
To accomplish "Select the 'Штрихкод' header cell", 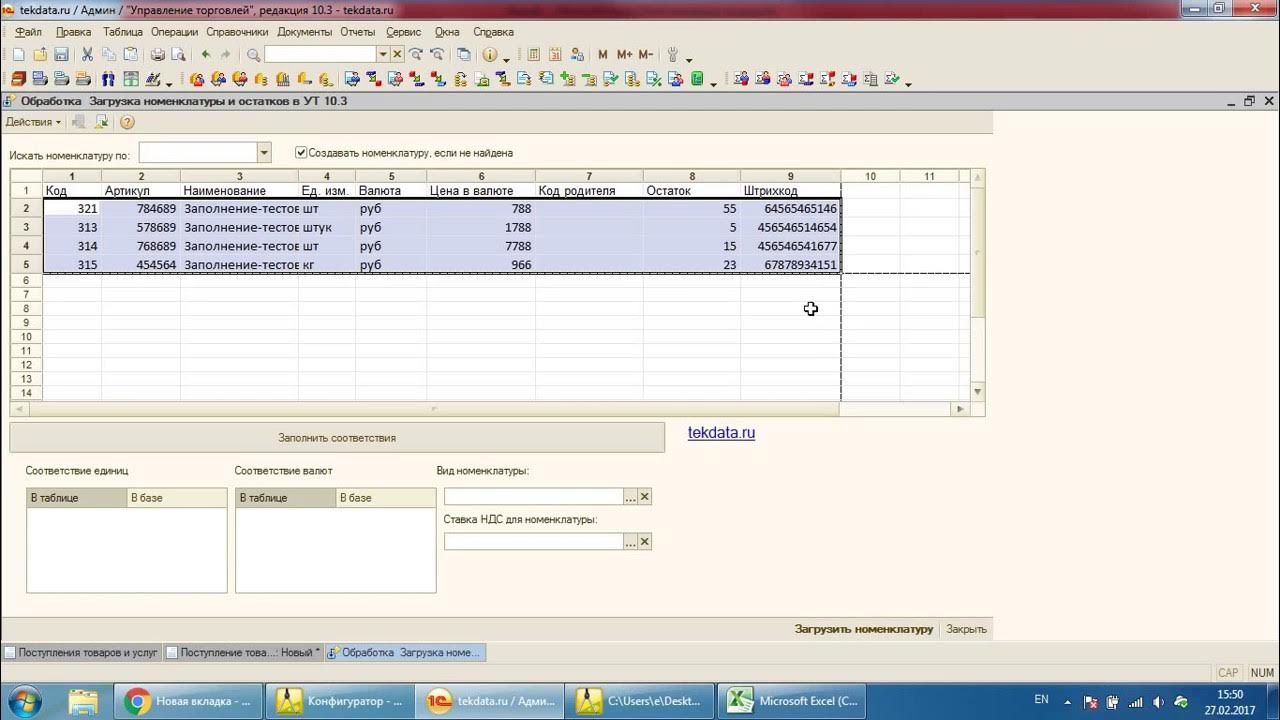I will (790, 190).
